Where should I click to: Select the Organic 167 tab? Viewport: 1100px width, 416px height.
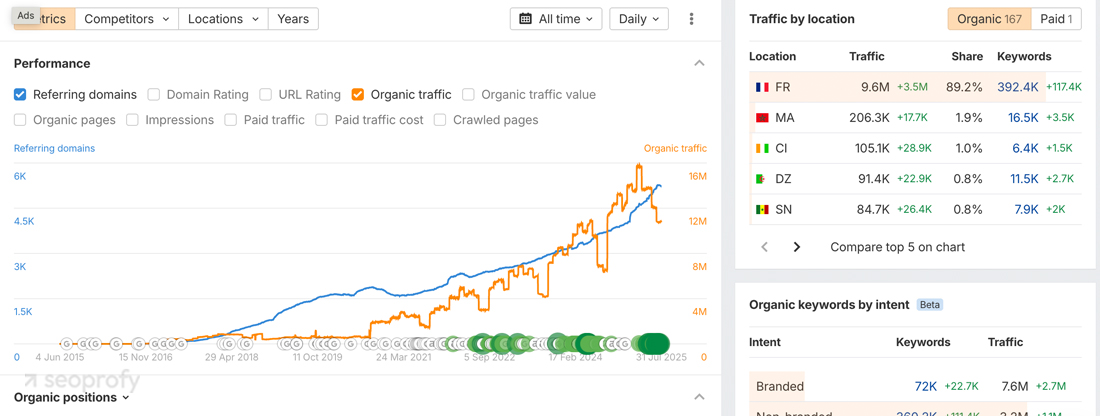point(989,19)
